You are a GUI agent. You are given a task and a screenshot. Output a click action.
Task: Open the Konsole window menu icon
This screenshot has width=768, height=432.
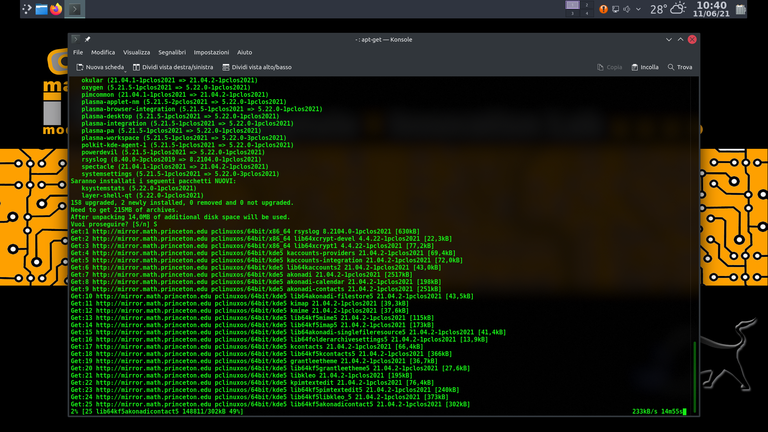[x=76, y=39]
